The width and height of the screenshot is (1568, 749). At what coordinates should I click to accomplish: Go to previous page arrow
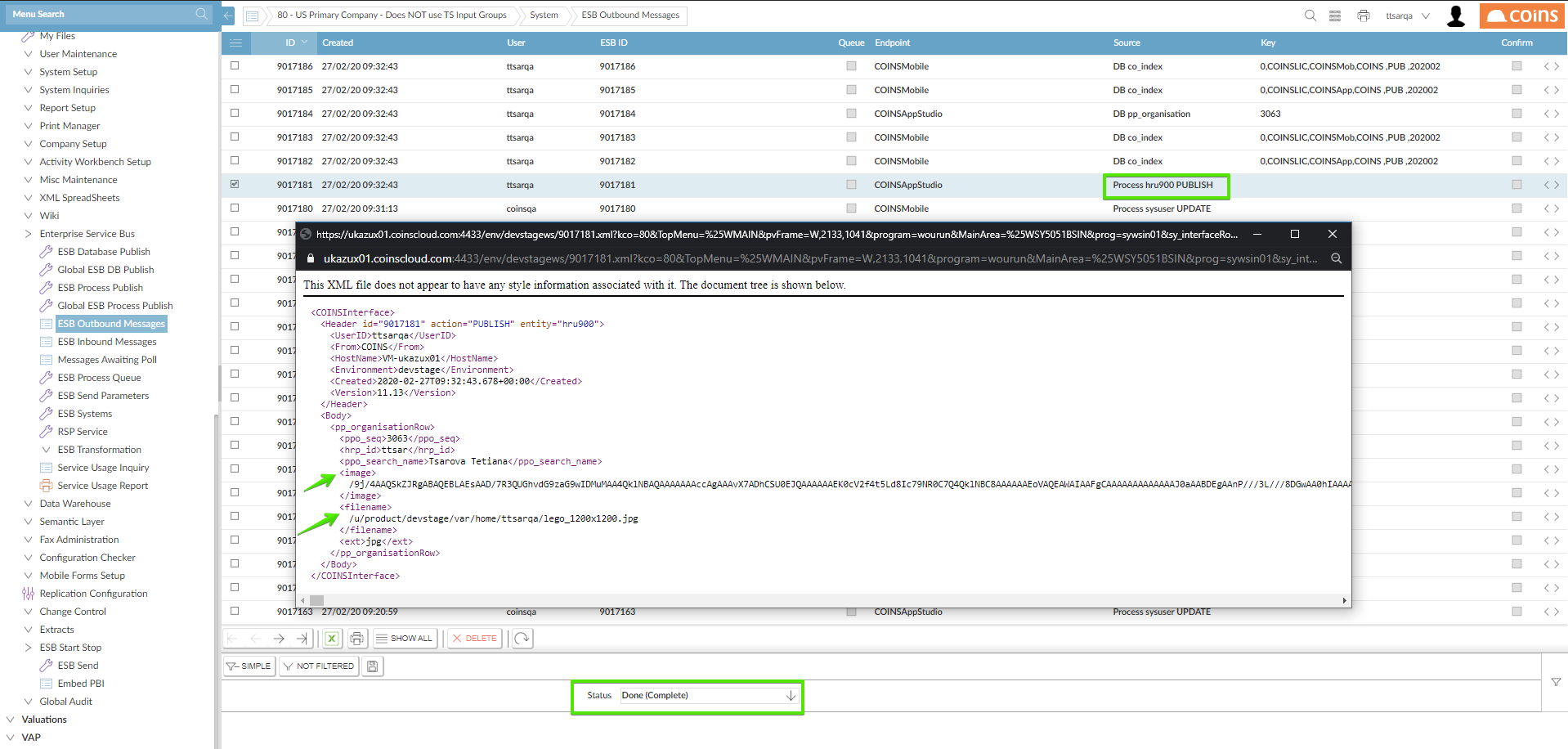tap(256, 639)
